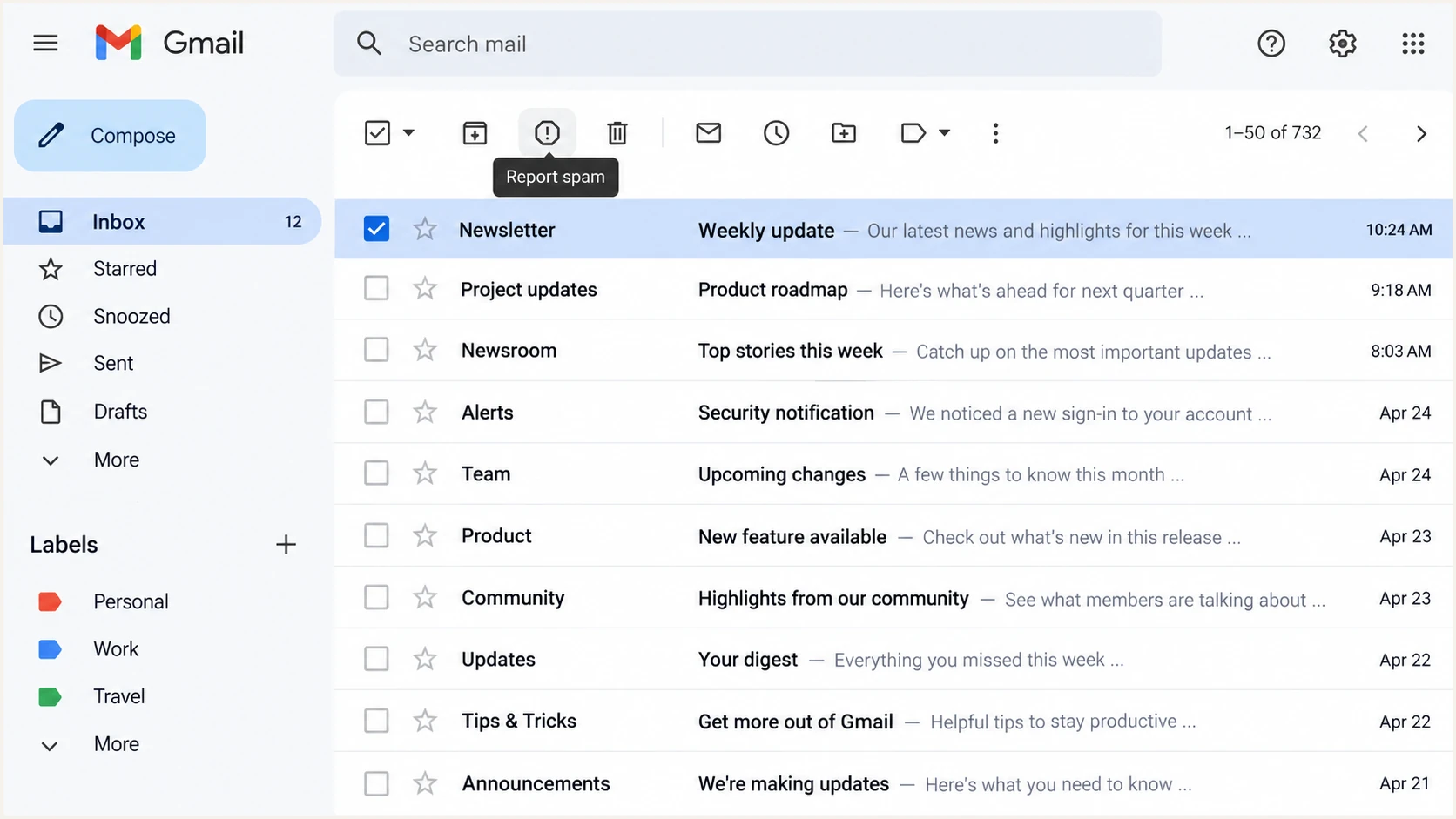Click the search magnifier icon
The image size is (1456, 819).
[x=369, y=44]
